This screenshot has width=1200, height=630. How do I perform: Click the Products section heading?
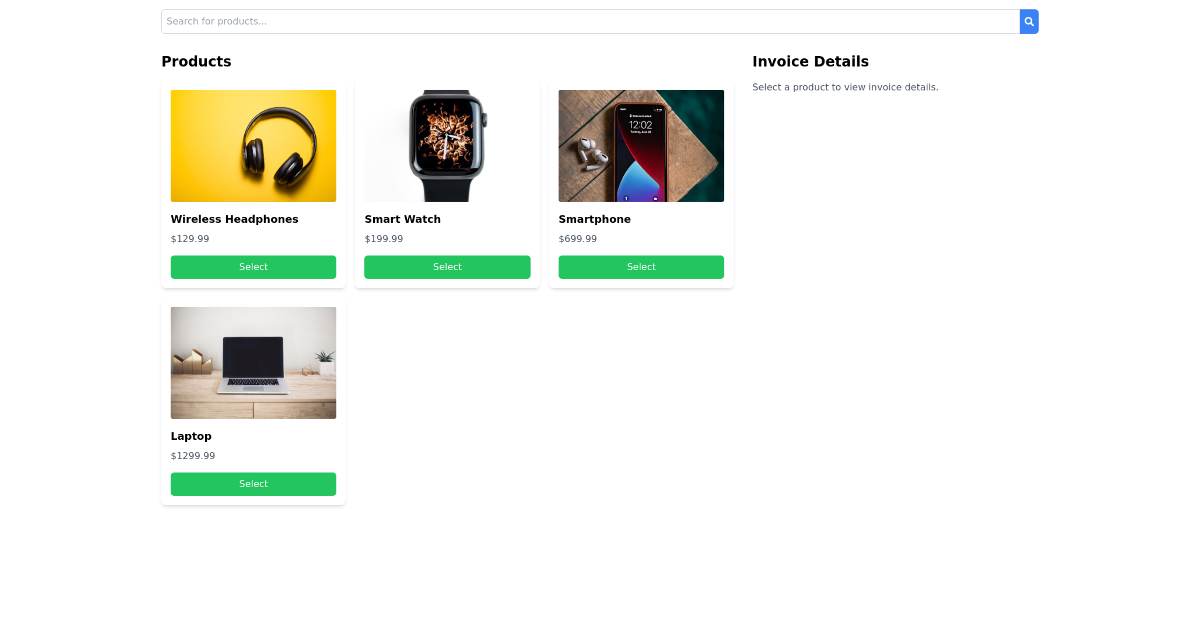click(x=196, y=61)
